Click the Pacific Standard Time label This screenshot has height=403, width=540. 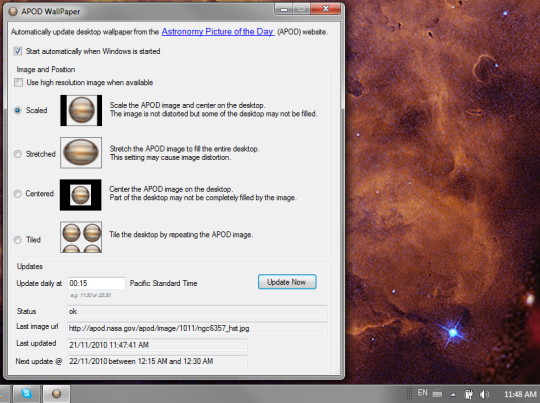point(164,283)
